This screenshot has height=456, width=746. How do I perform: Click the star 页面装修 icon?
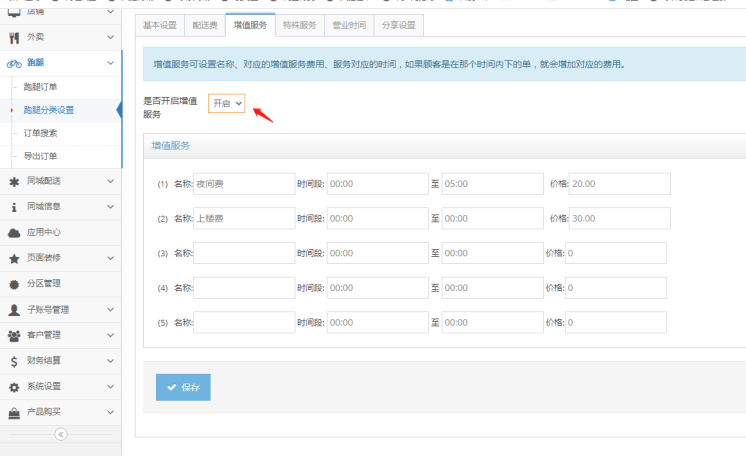coord(14,258)
